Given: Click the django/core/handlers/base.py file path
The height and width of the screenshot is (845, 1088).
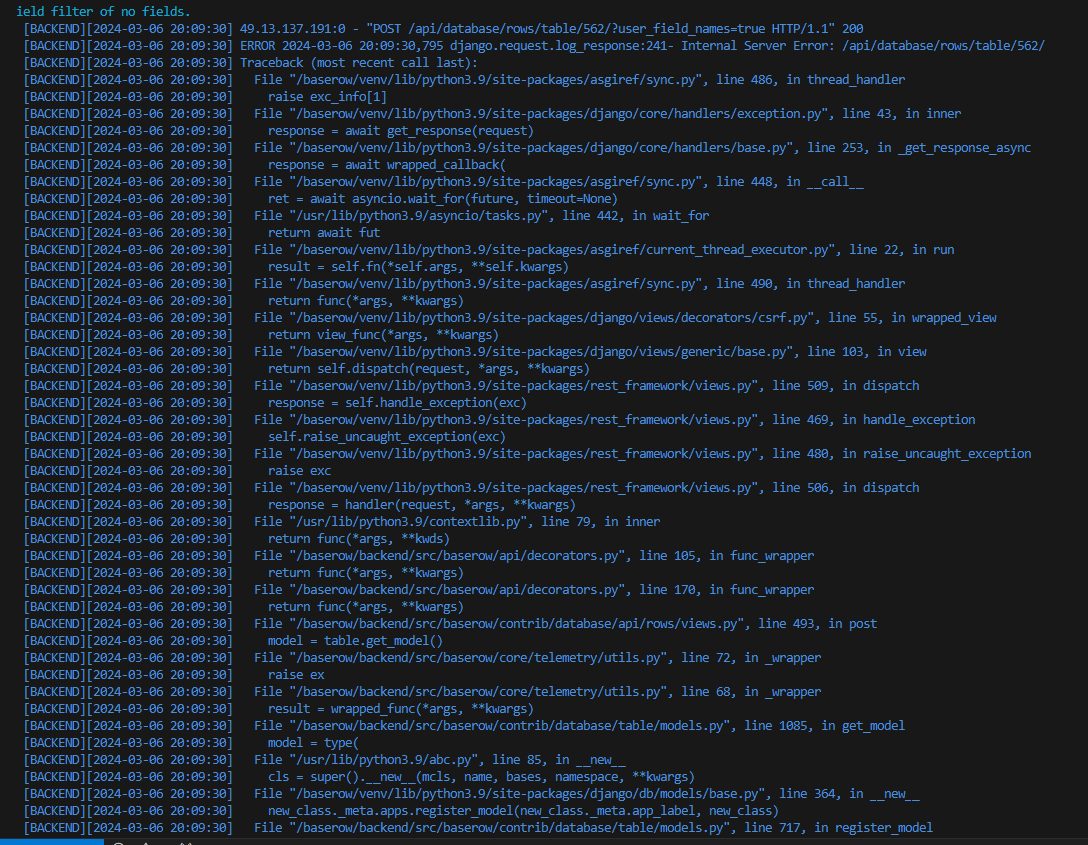Looking at the screenshot, I should pyautogui.click(x=541, y=147).
